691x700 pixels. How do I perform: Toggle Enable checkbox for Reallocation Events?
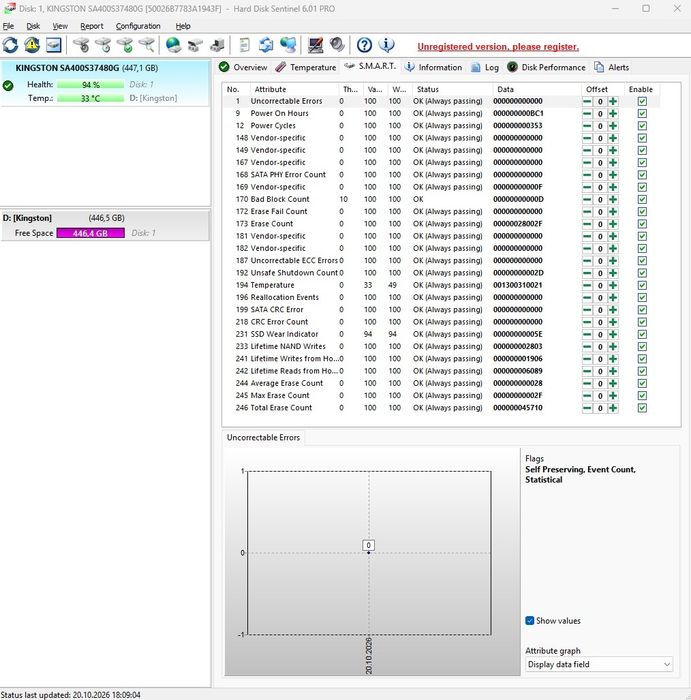point(642,298)
